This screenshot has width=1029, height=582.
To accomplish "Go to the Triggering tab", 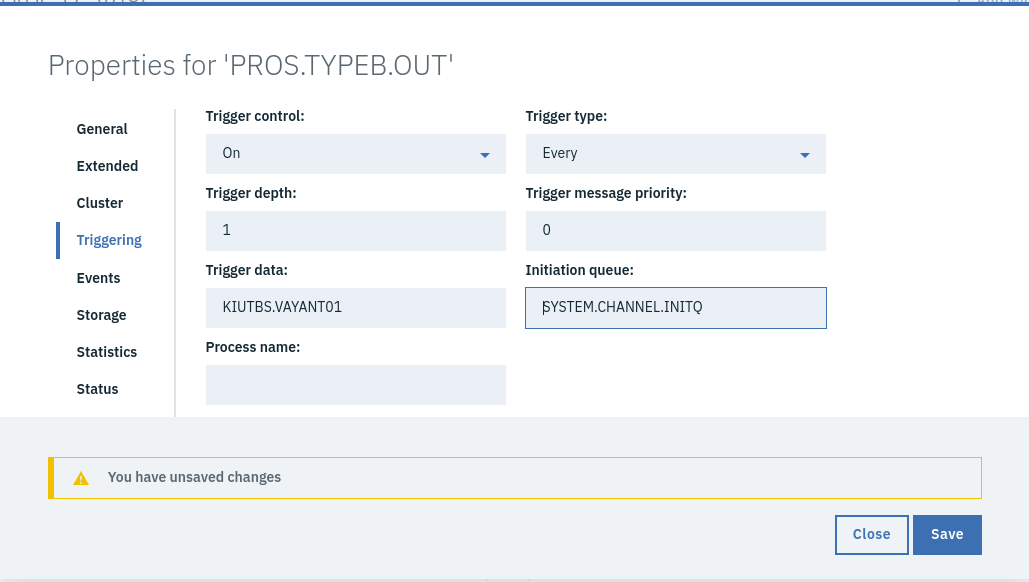I will (x=109, y=240).
